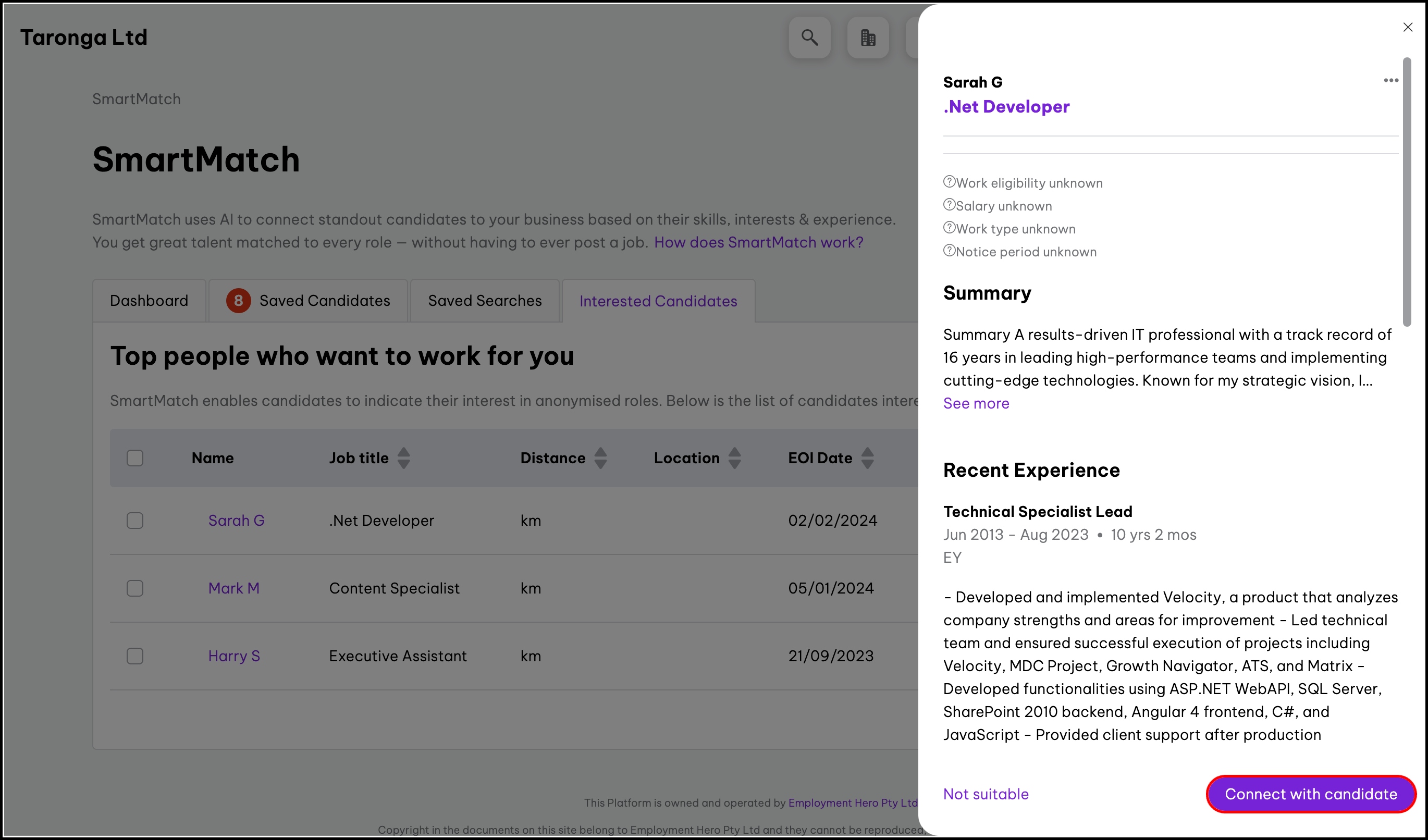Select the Mark M row checkbox
1428x840 pixels.
tap(135, 588)
